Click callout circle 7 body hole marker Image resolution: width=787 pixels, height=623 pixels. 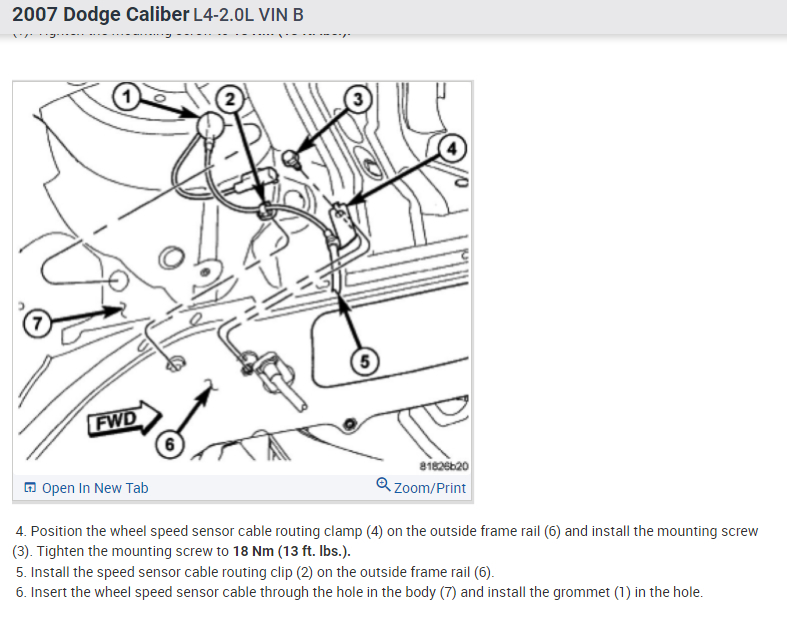[x=37, y=323]
